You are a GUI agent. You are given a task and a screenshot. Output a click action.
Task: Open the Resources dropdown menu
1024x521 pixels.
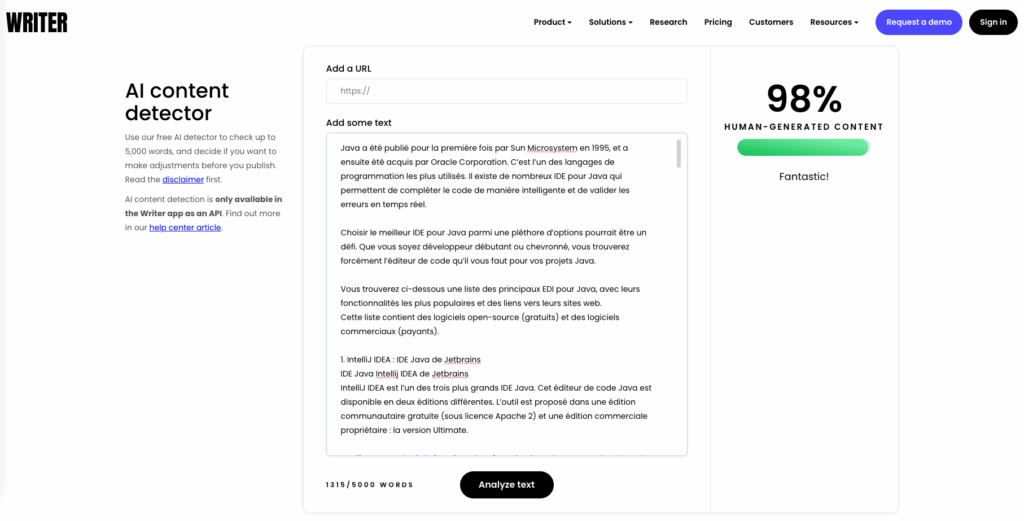(834, 22)
